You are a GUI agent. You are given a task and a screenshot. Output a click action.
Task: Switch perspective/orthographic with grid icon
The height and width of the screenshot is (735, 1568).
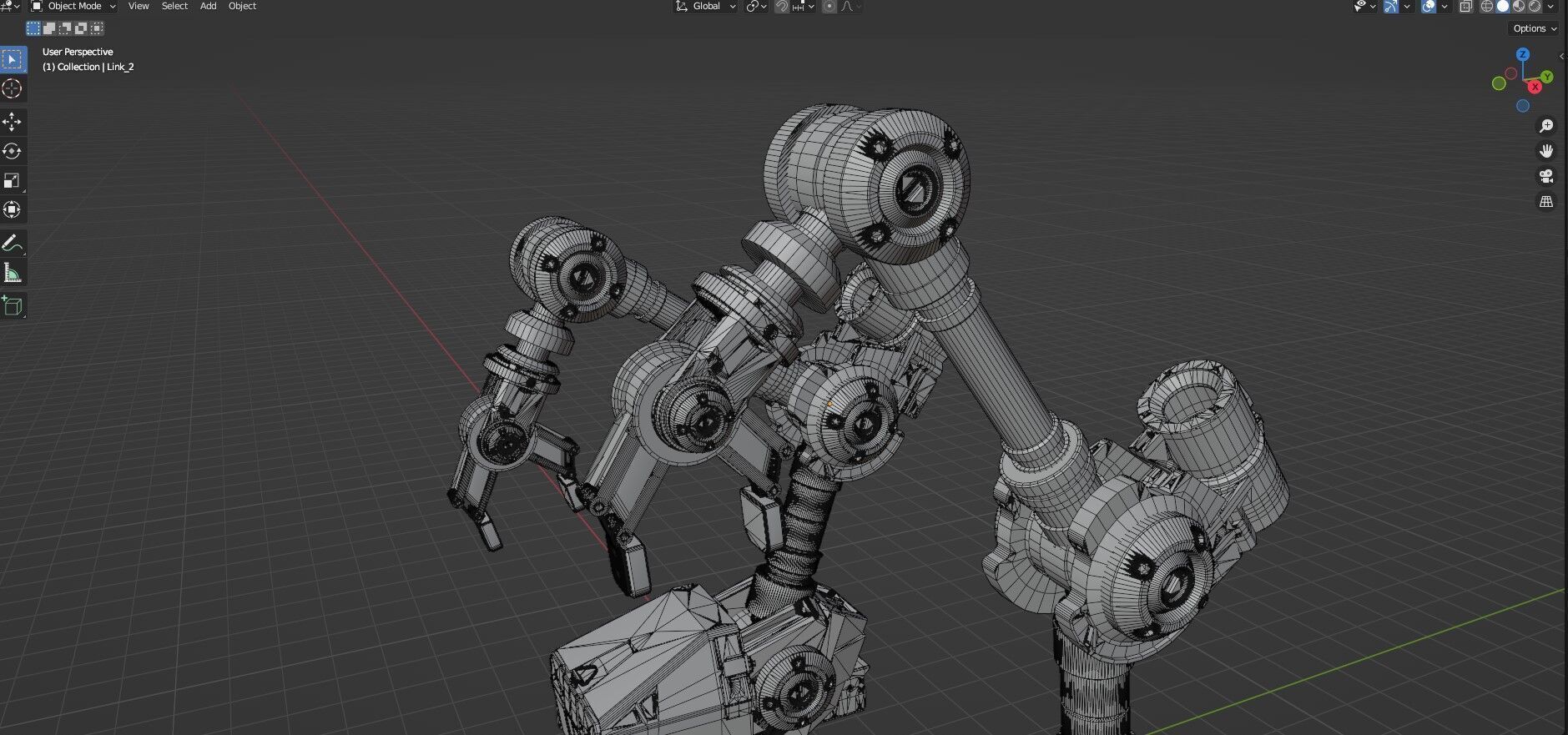[x=1546, y=202]
